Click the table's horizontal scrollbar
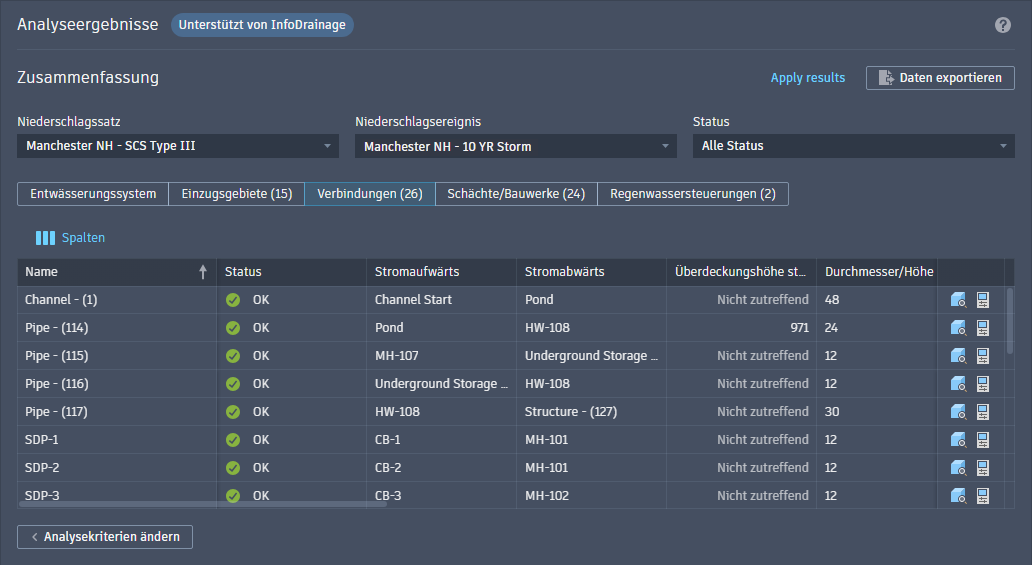The height and width of the screenshot is (565, 1032). pos(202,505)
